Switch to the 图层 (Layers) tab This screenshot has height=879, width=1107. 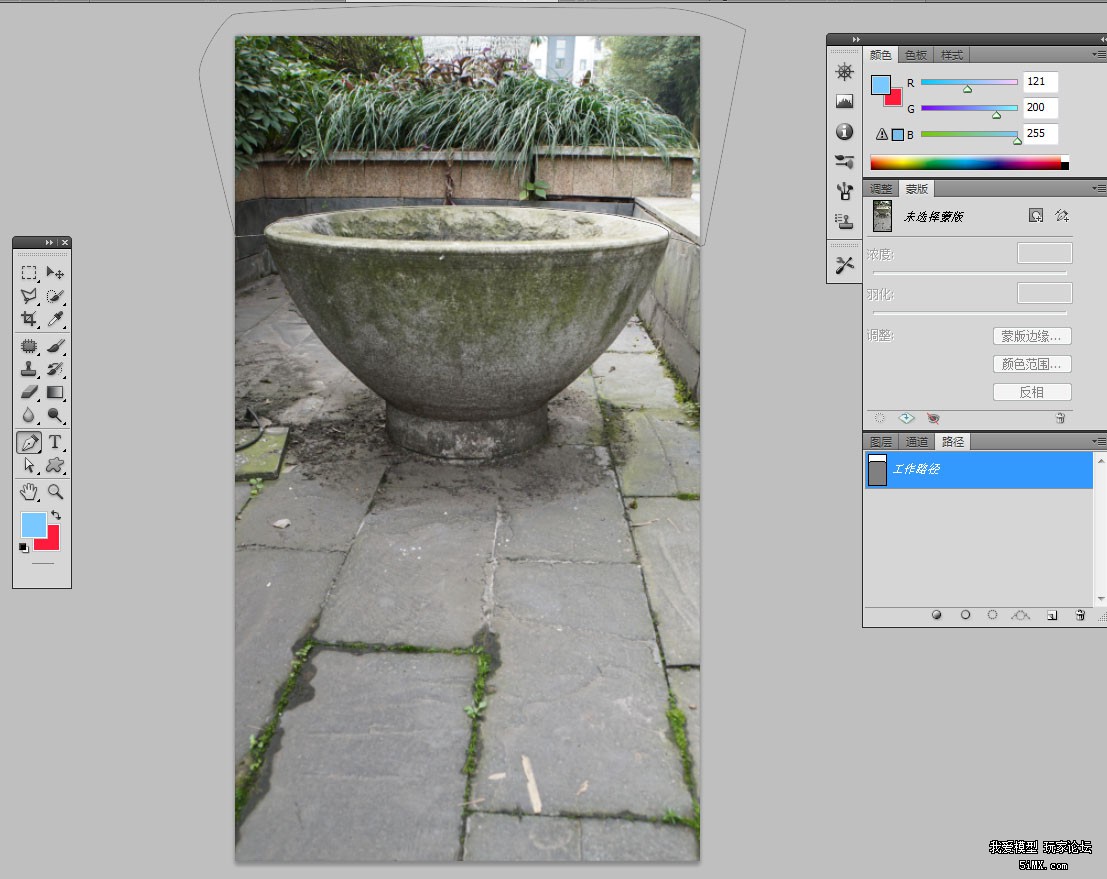click(x=880, y=441)
